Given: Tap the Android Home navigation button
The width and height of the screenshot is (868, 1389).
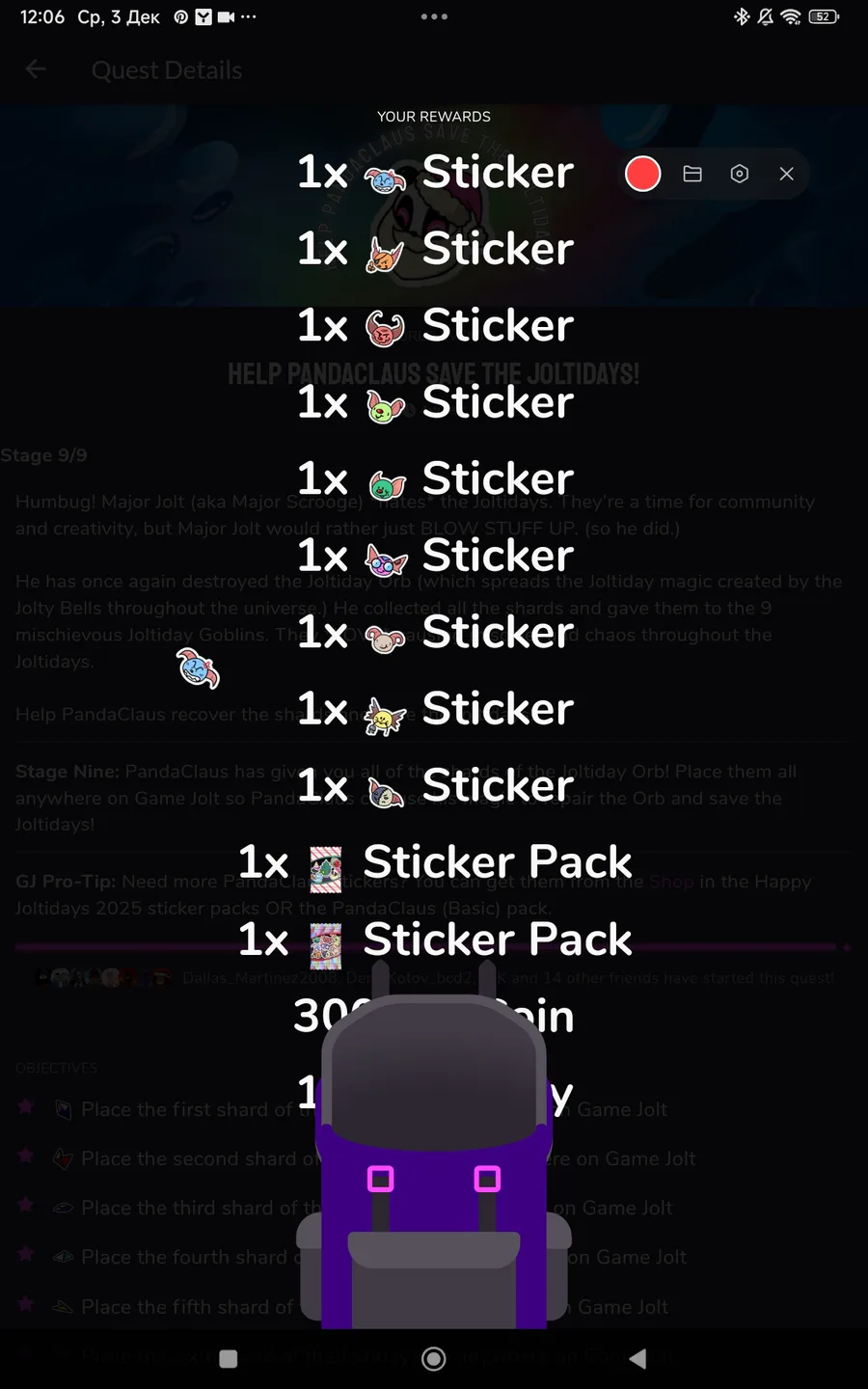Looking at the screenshot, I should [434, 1359].
